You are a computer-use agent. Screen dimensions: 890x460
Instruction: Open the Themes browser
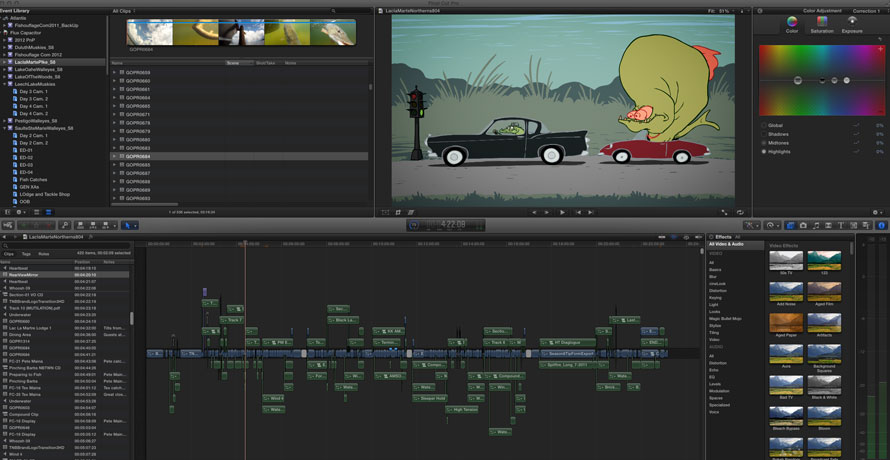866,225
